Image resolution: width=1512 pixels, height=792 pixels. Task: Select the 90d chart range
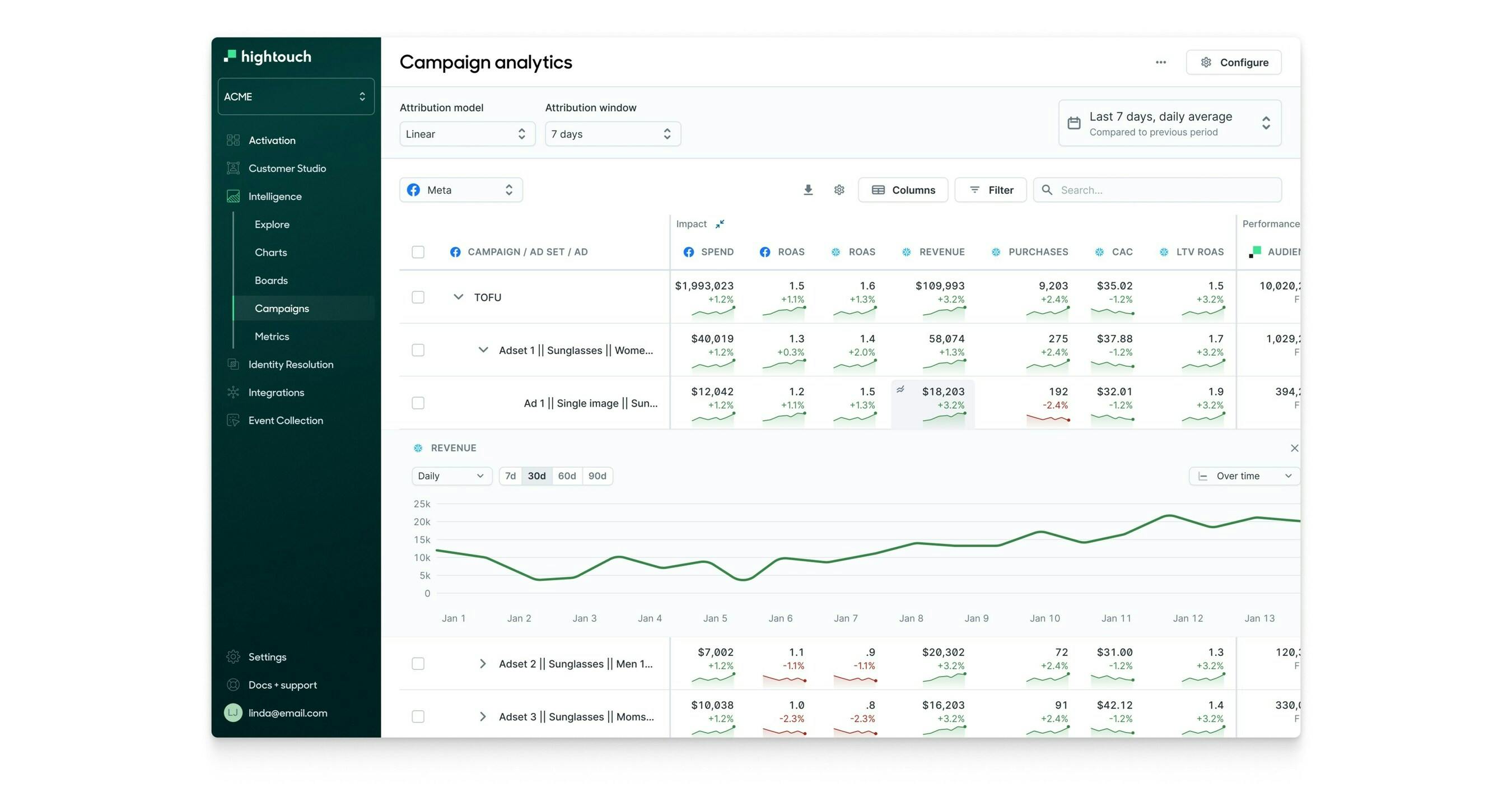coord(597,476)
